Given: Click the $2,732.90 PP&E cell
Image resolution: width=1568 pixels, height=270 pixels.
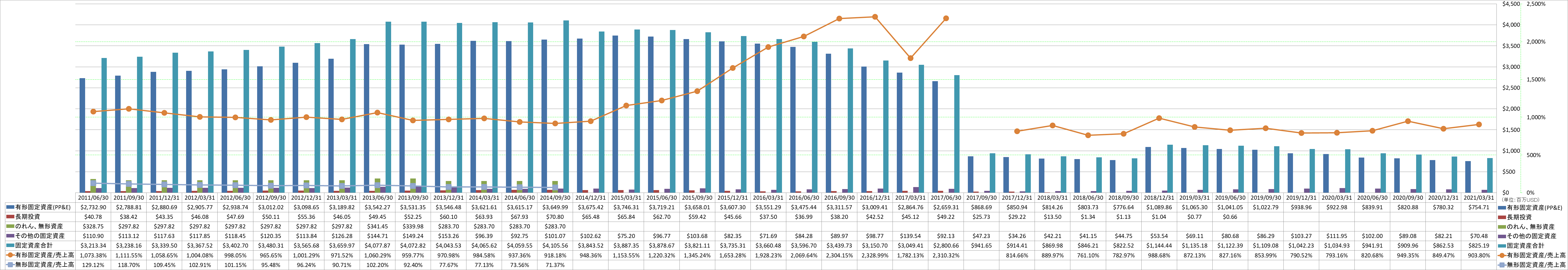Looking at the screenshot, I should pyautogui.click(x=93, y=207).
